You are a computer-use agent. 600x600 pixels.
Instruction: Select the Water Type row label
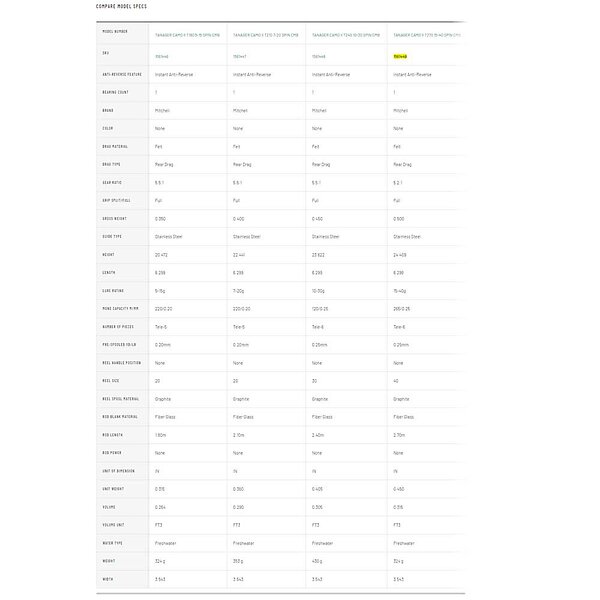(115, 541)
